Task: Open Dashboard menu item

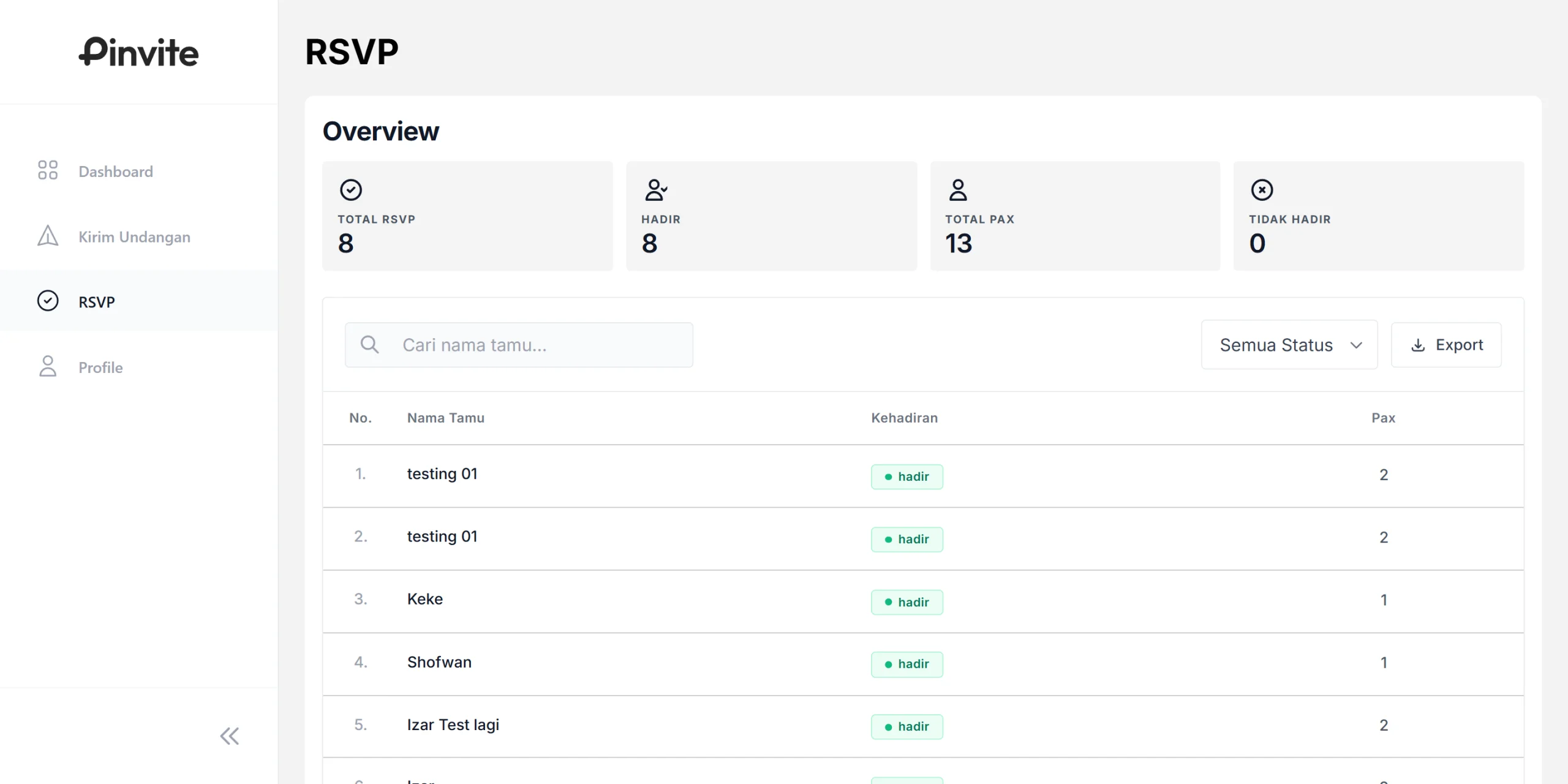Action: click(116, 171)
